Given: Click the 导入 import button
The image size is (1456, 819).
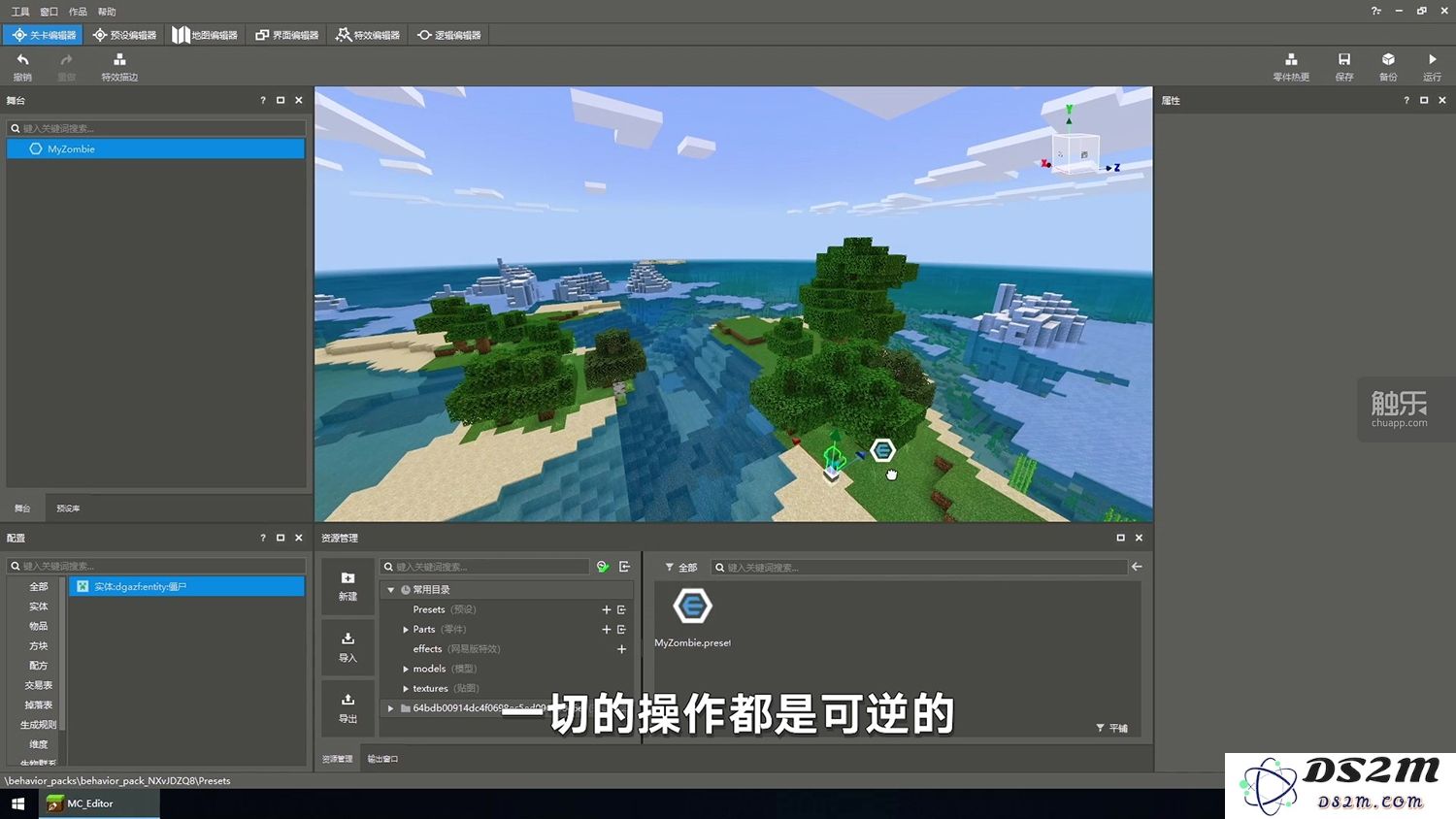Looking at the screenshot, I should (x=347, y=647).
